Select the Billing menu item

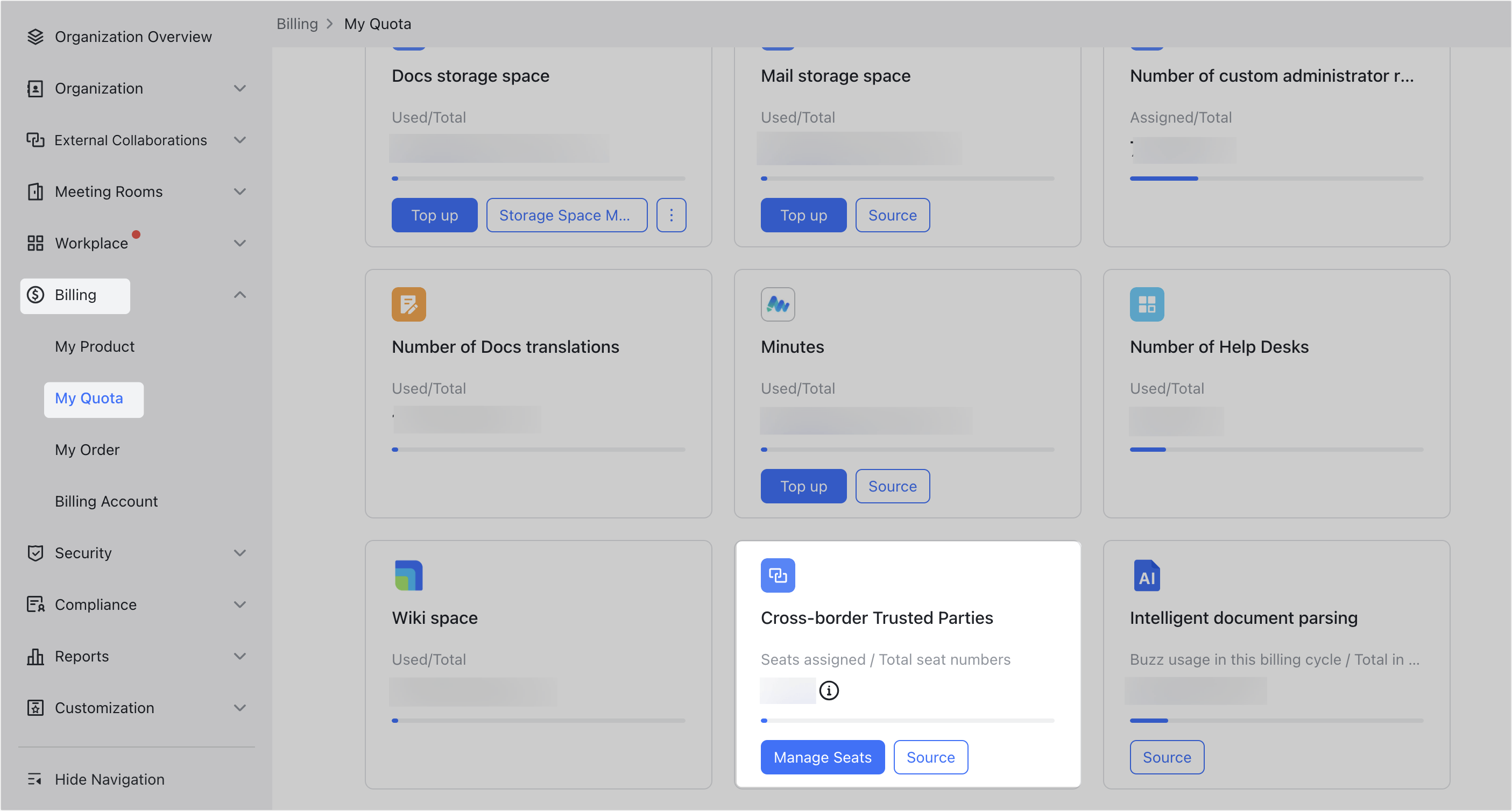point(75,295)
